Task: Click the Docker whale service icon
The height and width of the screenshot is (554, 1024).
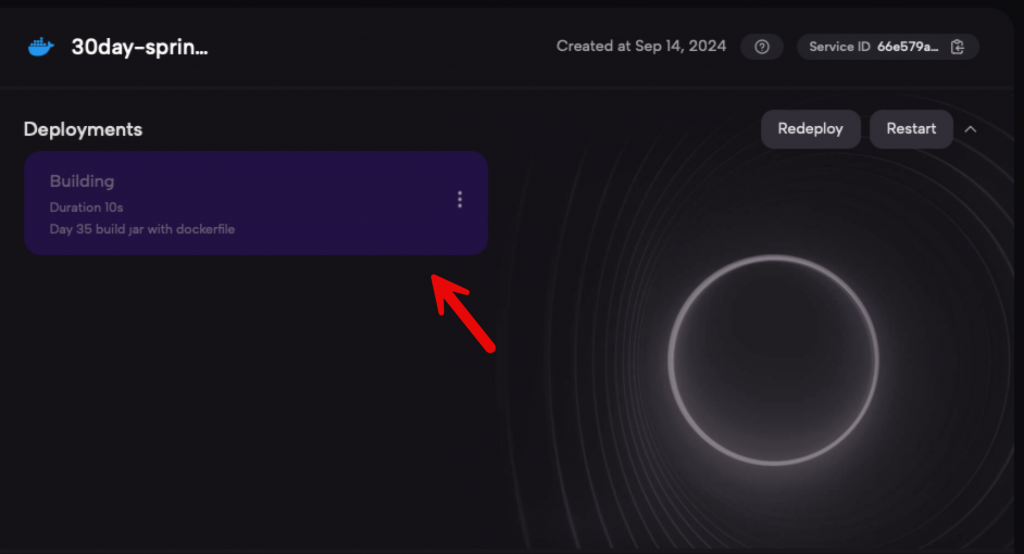Action: tap(40, 47)
